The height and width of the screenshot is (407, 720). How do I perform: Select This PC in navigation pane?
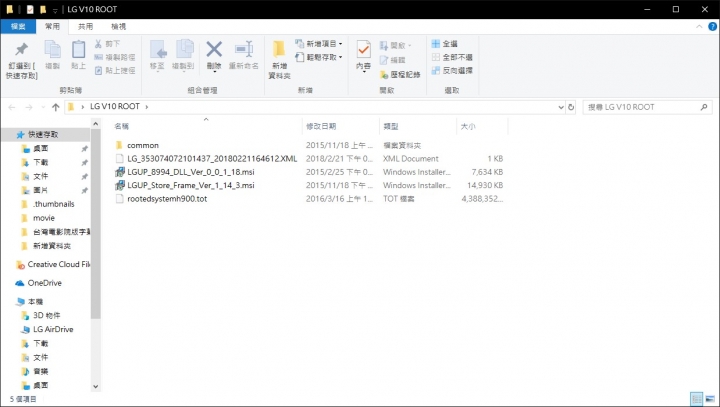tap(35, 301)
